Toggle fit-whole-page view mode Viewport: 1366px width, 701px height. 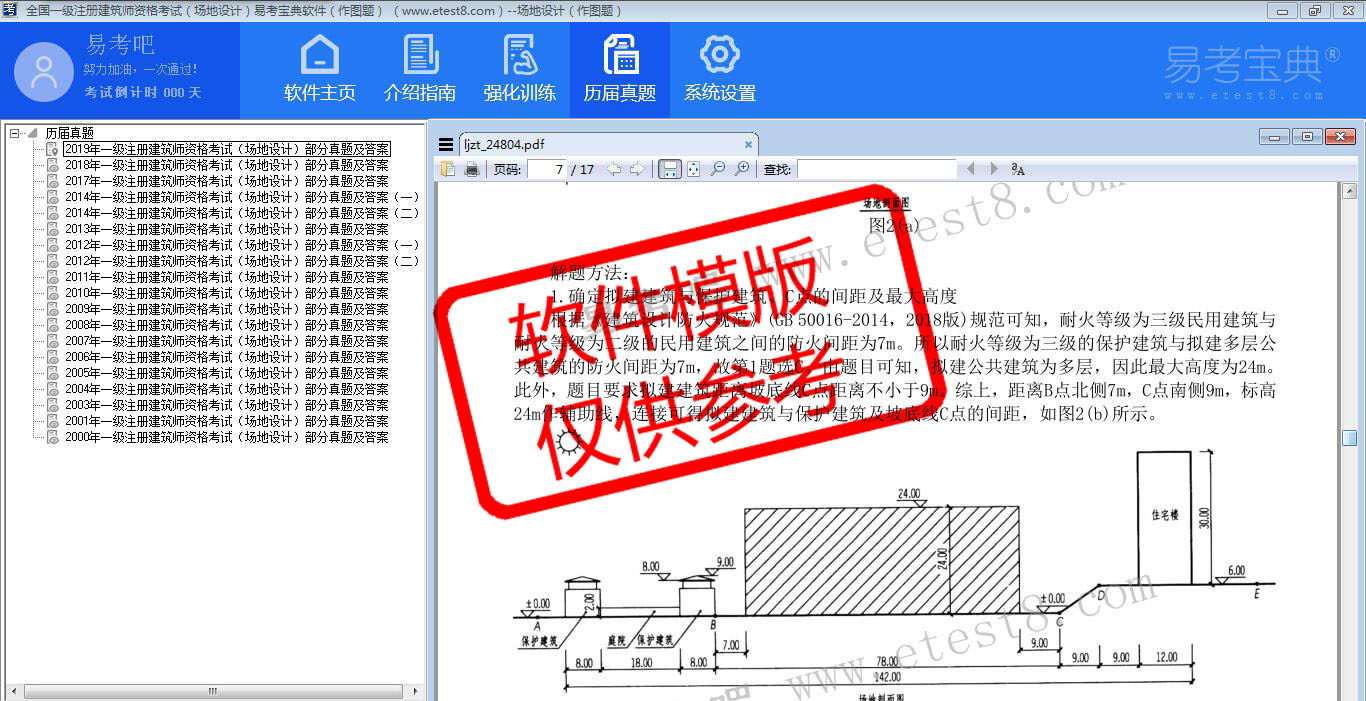tap(693, 170)
